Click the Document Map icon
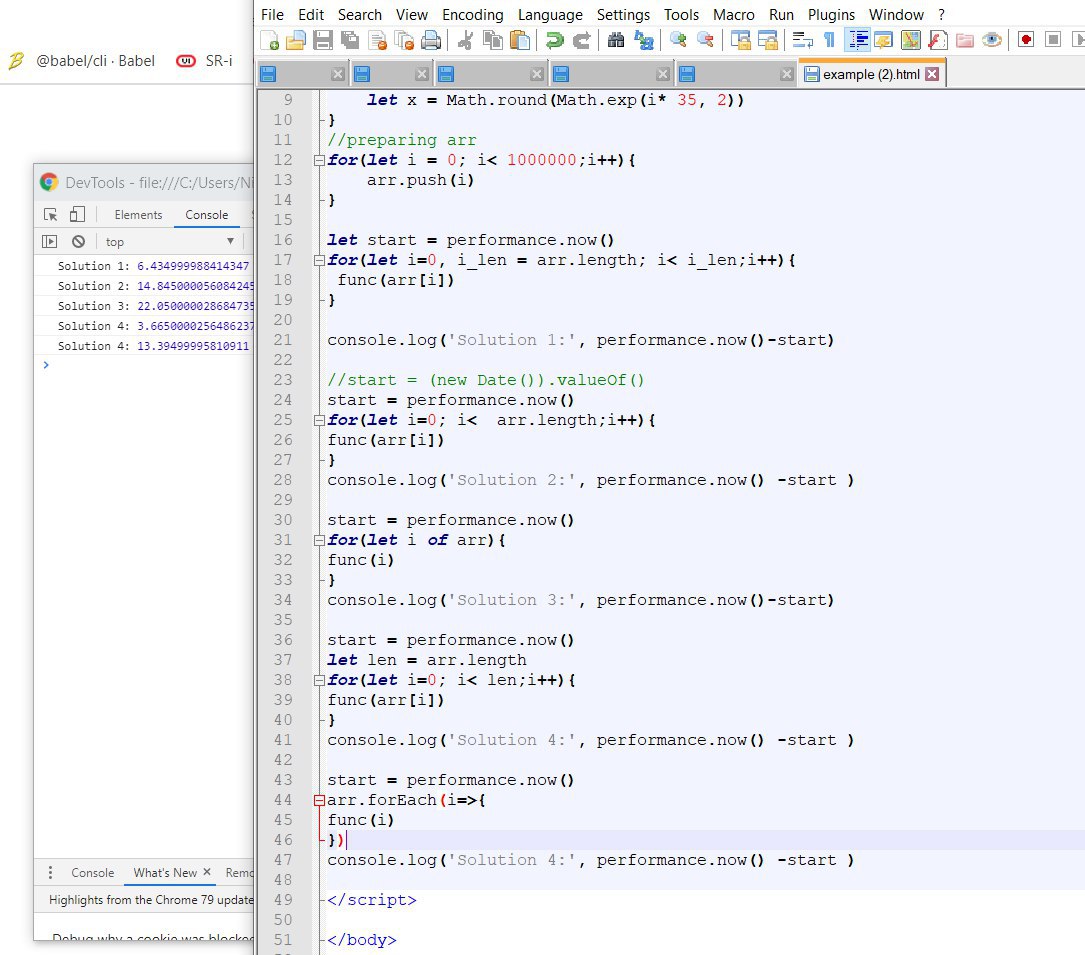 coord(911,41)
